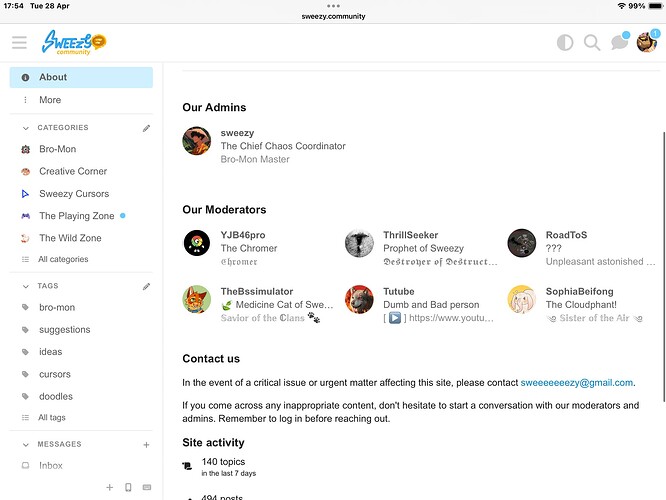The height and width of the screenshot is (500, 666).
Task: Collapse the Categories section
Action: 25,128
